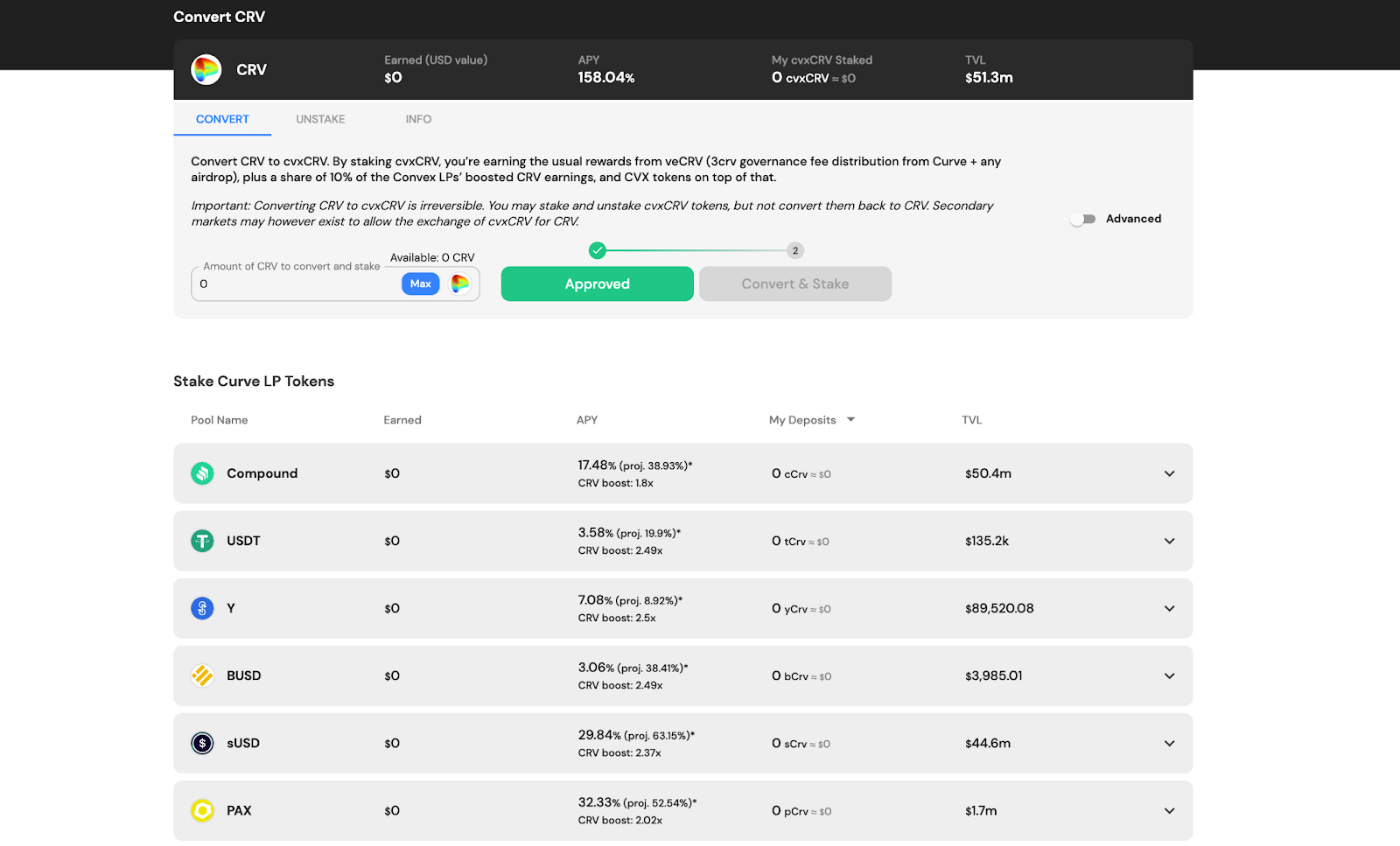Click Compound's 17.48% APY value
Image resolution: width=1400 pixels, height=846 pixels.
pyautogui.click(x=597, y=466)
